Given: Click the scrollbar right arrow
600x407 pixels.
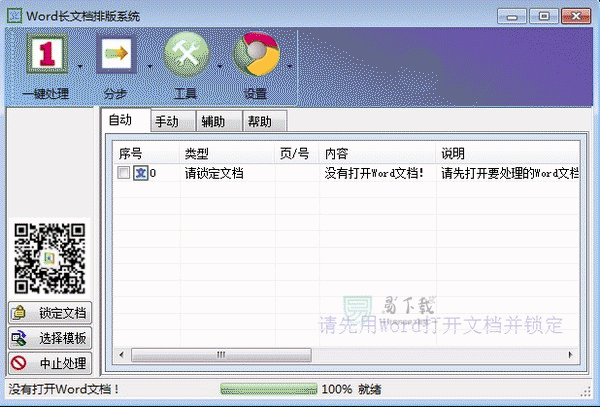Looking at the screenshot, I should [571, 355].
